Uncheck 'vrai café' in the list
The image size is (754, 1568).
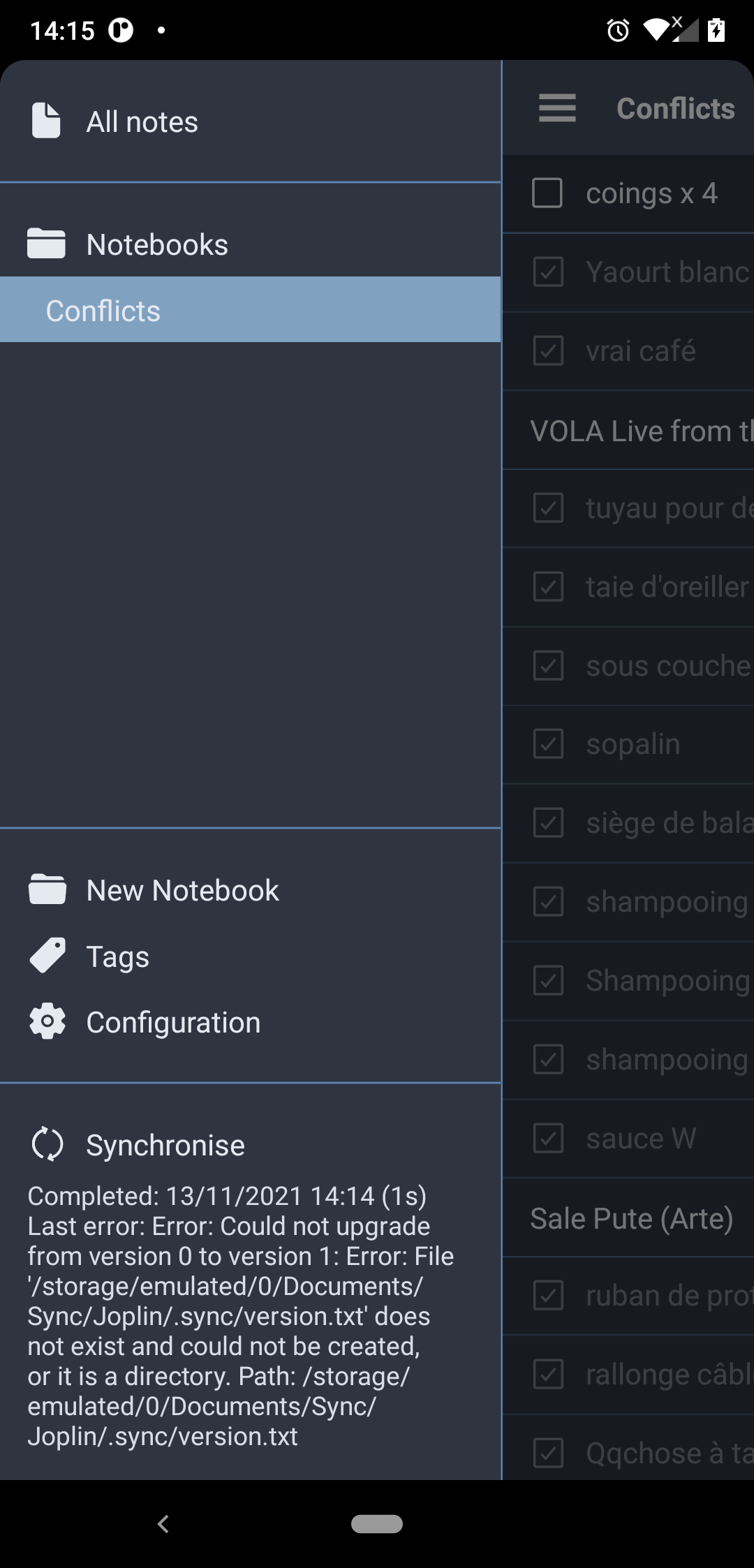(548, 351)
